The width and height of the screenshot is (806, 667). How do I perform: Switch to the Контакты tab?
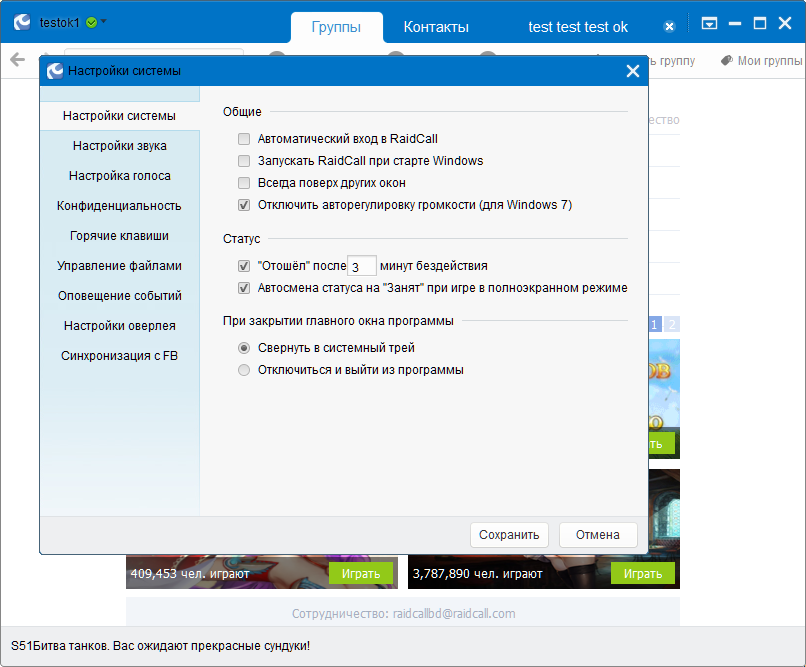pos(436,27)
